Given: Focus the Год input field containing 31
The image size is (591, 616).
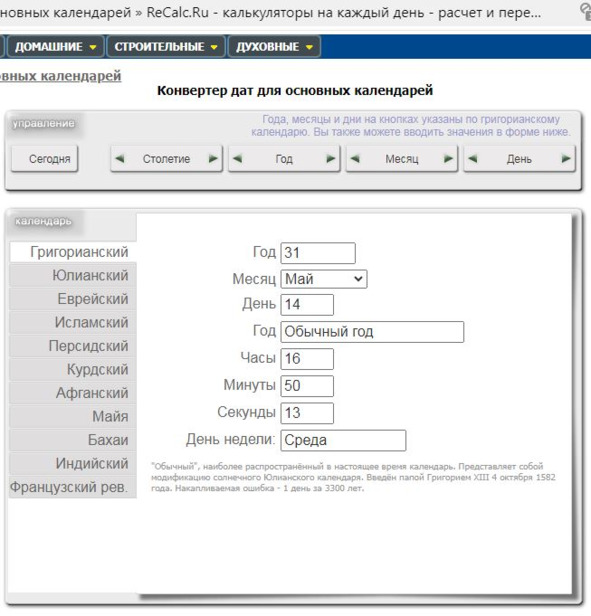Looking at the screenshot, I should coord(318,253).
